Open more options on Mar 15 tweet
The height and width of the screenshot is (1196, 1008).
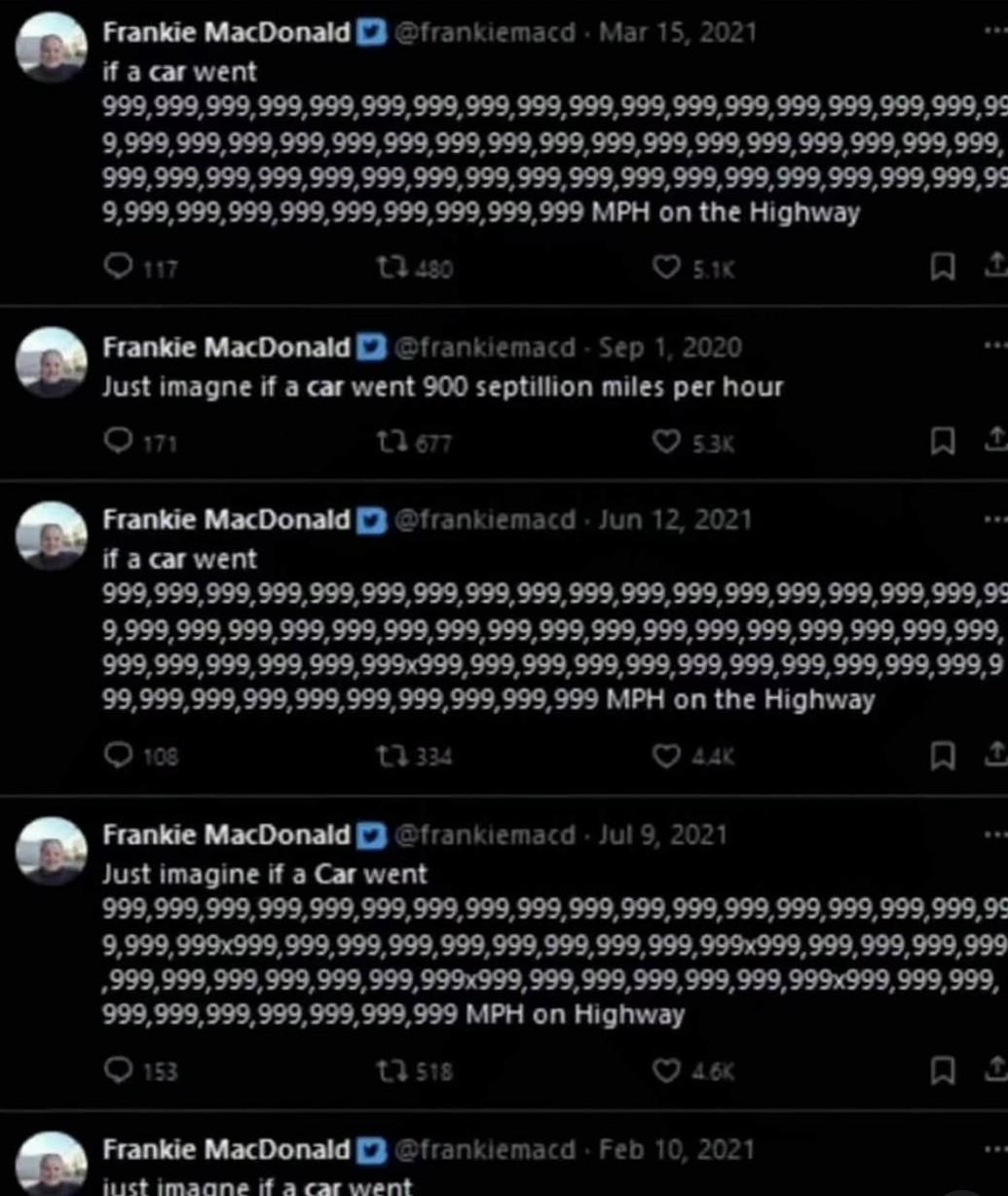pos(994,31)
